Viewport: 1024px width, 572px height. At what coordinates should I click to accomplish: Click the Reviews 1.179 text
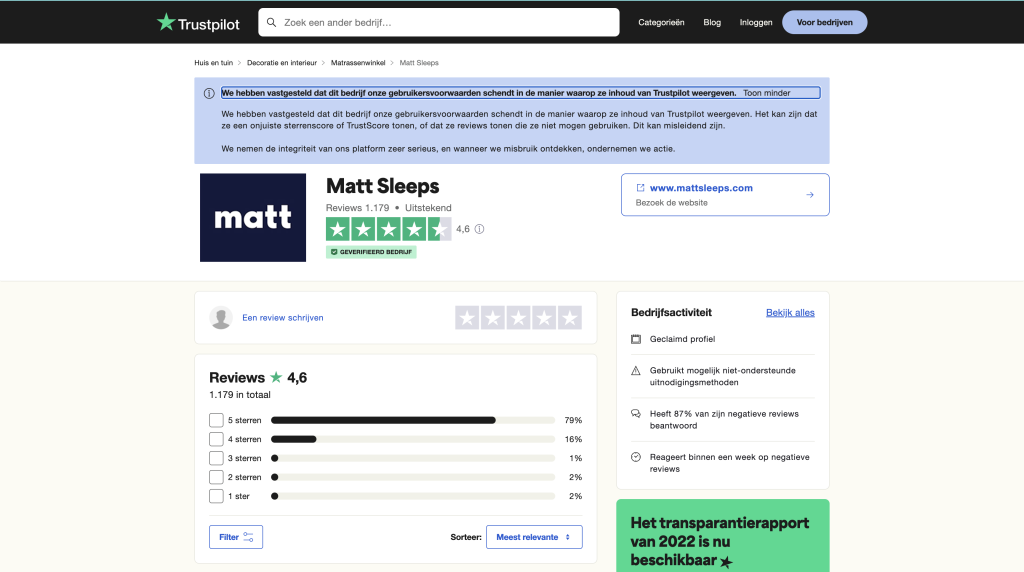pos(357,208)
